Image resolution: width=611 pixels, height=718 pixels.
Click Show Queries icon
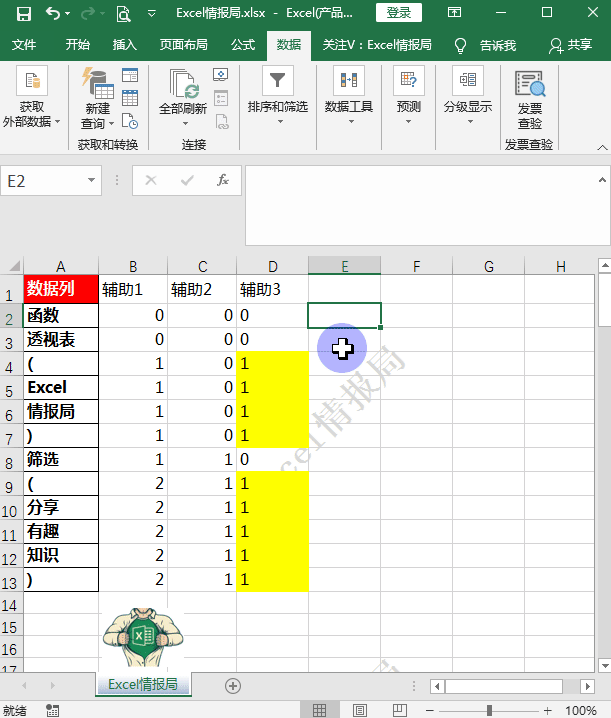(130, 75)
